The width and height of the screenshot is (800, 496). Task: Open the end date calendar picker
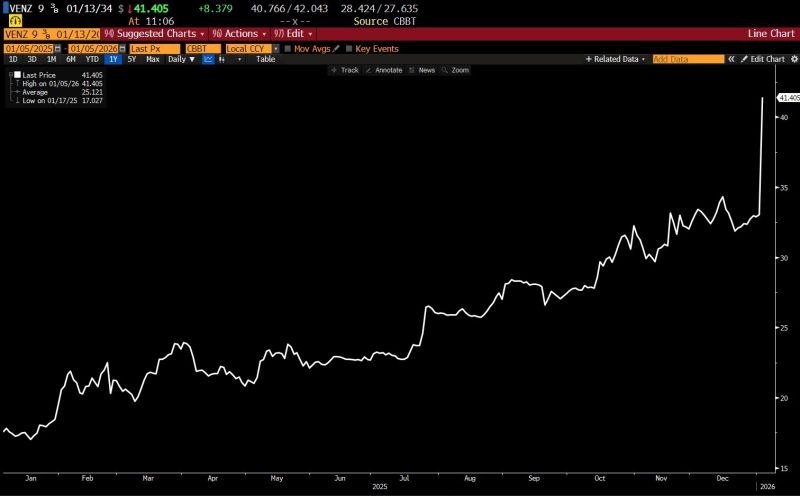tap(122, 48)
